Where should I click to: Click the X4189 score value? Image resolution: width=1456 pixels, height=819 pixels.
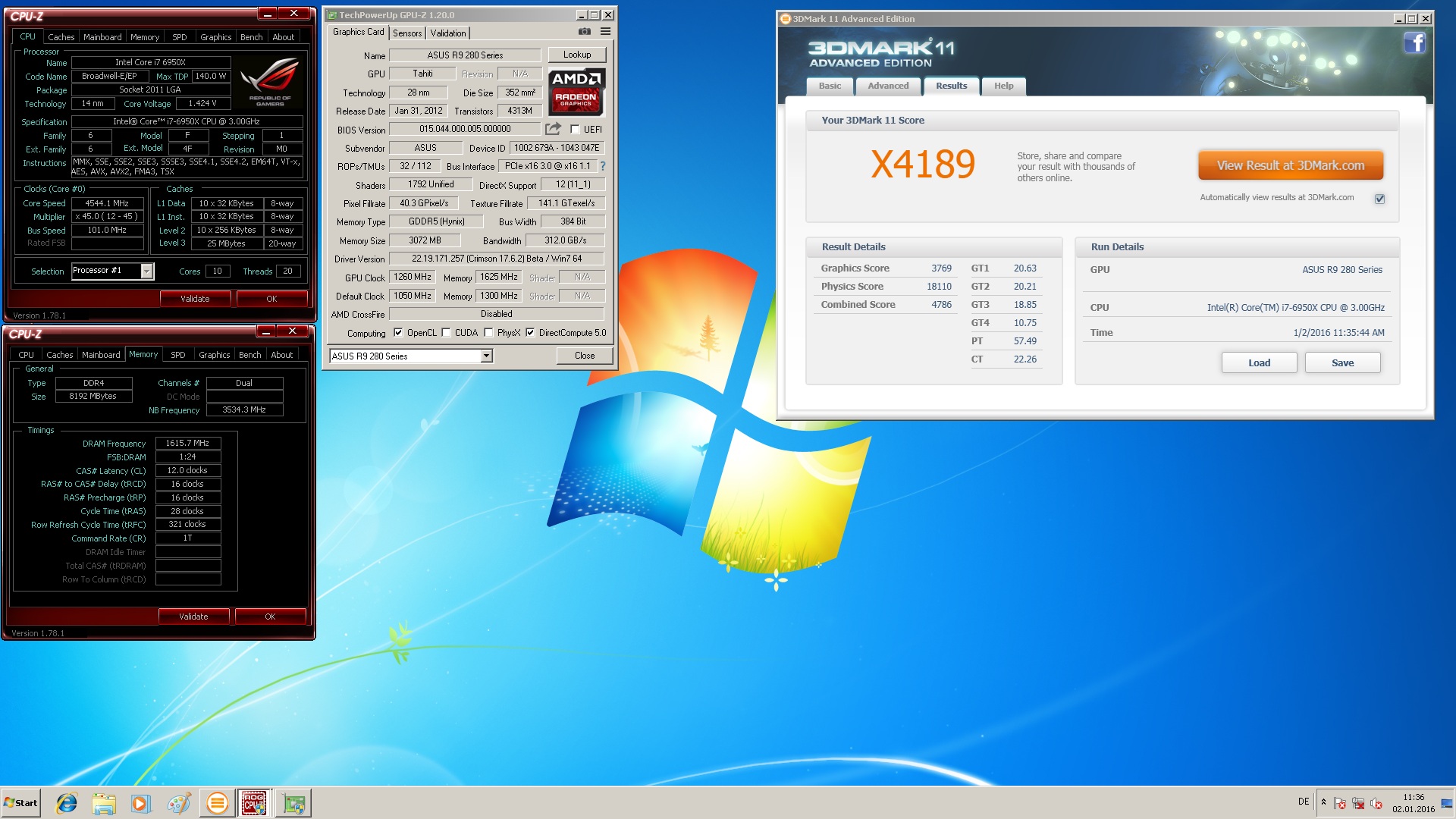(x=923, y=164)
